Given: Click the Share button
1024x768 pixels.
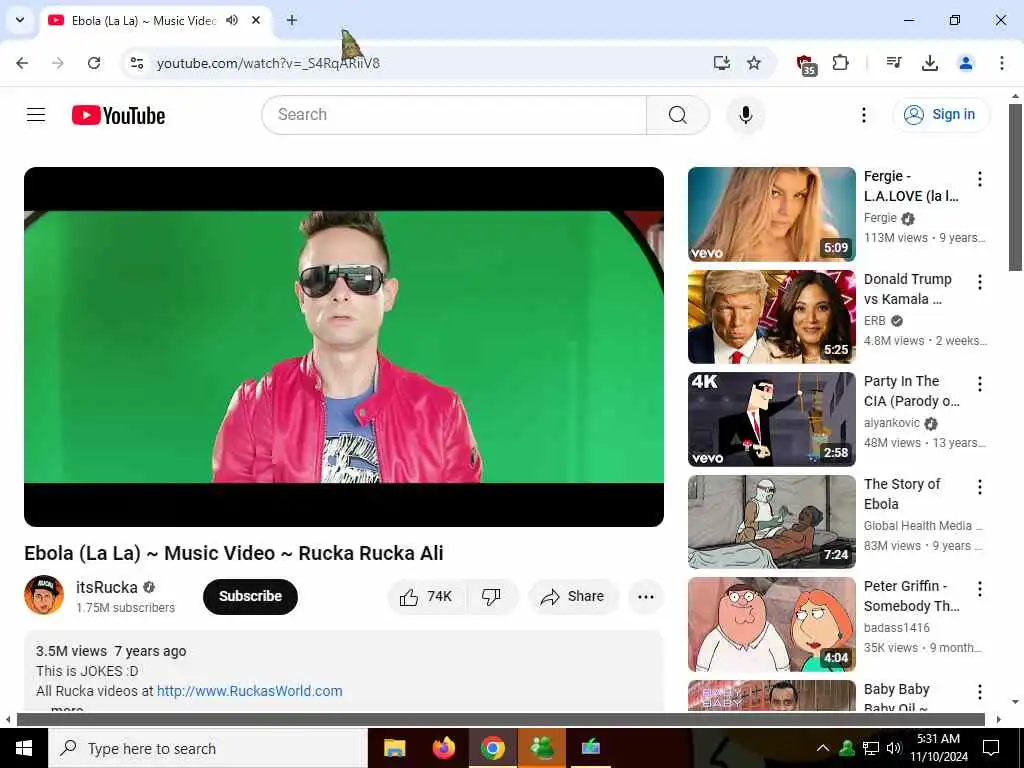Looking at the screenshot, I should (x=573, y=596).
